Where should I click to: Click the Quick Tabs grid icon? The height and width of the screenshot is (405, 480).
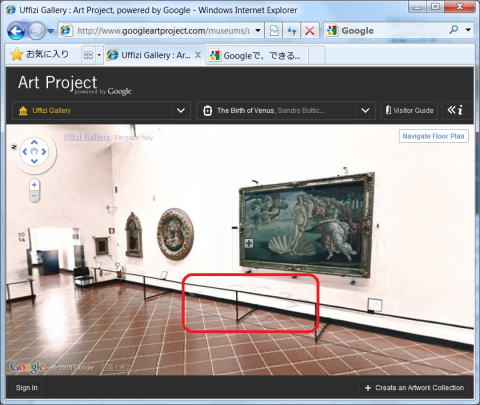[88, 55]
